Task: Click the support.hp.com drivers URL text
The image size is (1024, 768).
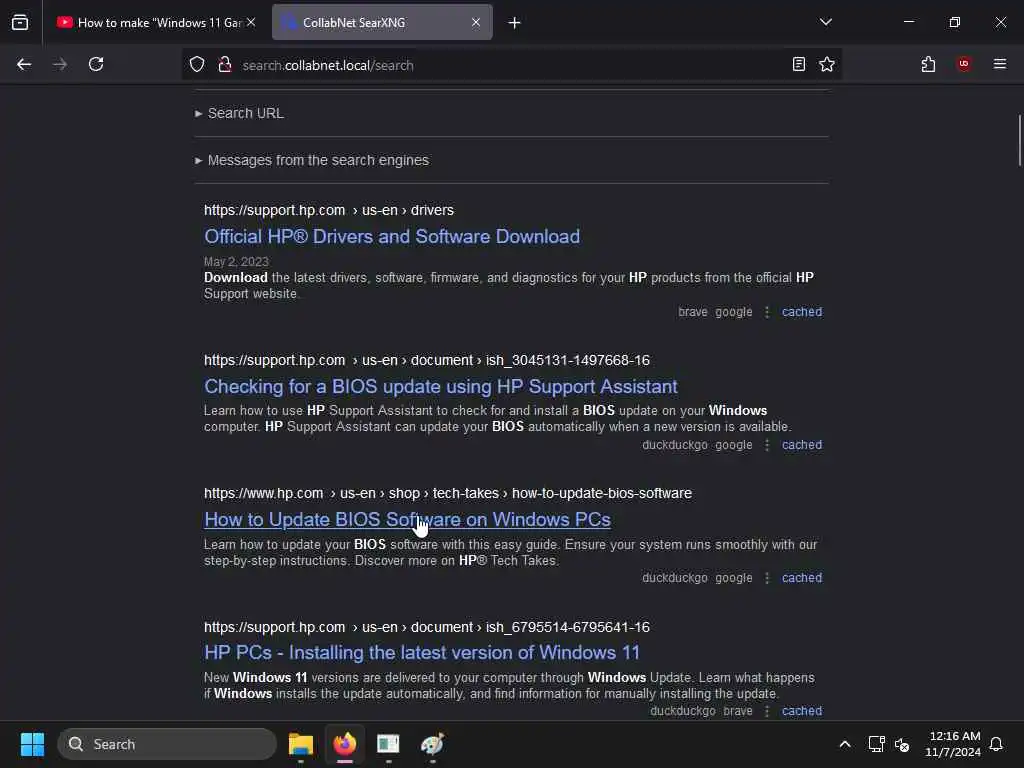Action: 328,210
